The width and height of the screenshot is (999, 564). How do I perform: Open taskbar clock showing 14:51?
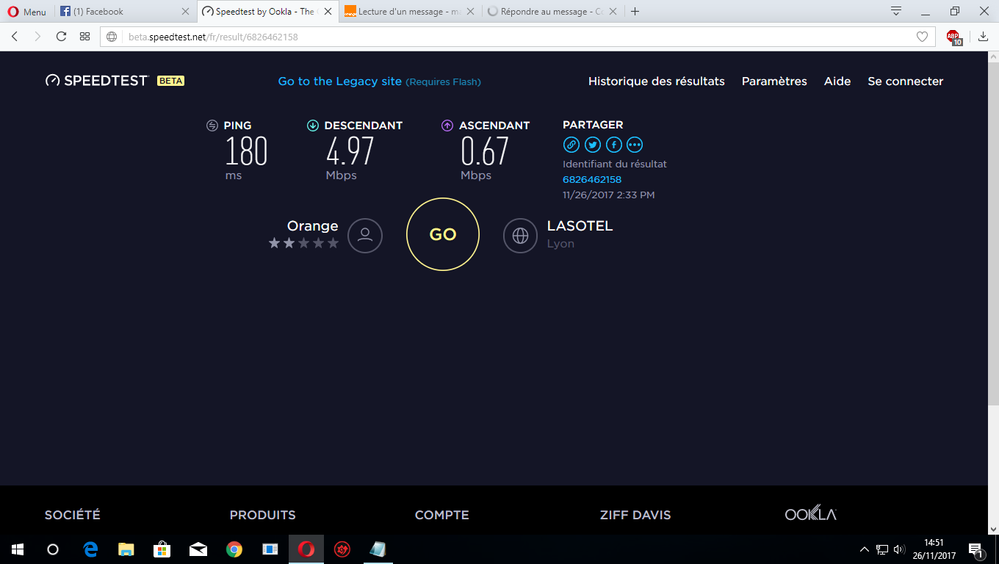(x=933, y=549)
